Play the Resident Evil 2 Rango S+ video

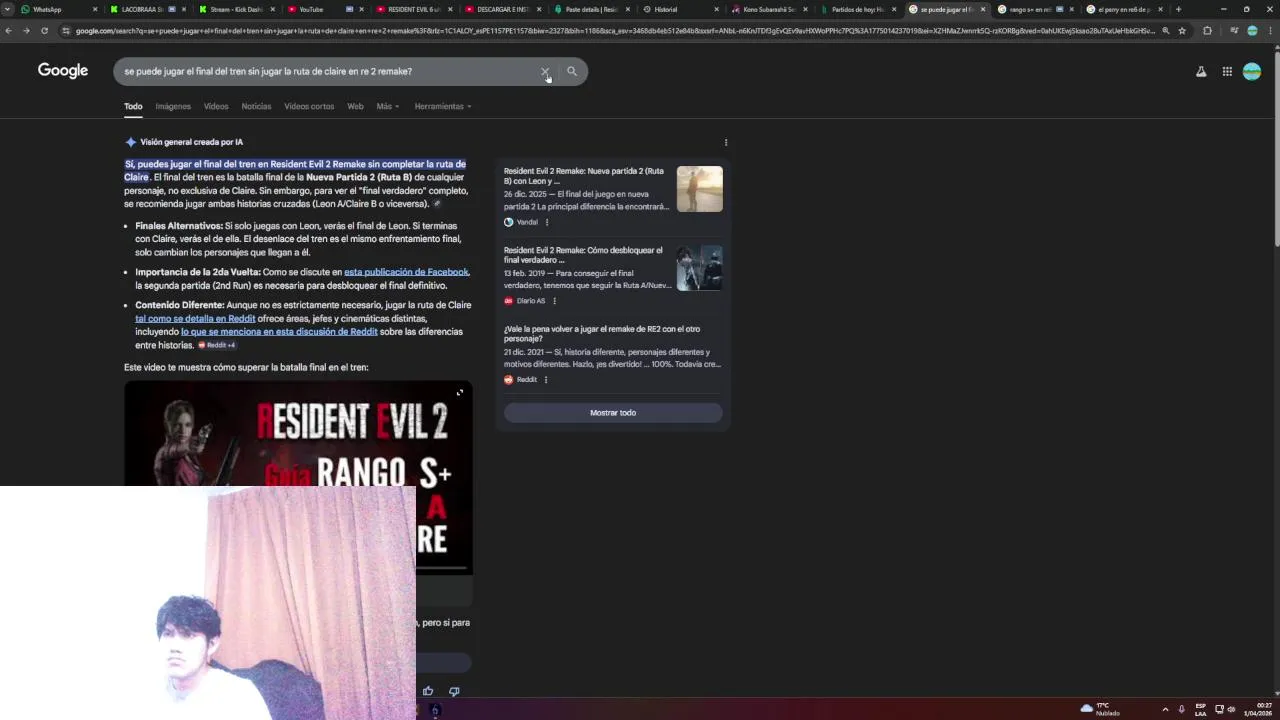click(x=298, y=478)
